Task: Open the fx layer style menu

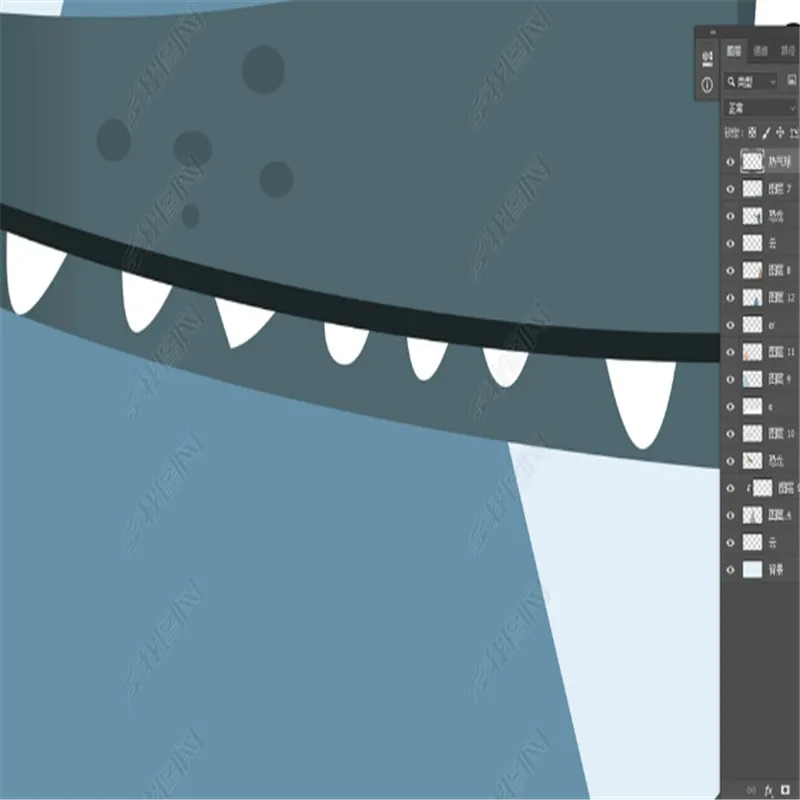Action: [x=768, y=790]
